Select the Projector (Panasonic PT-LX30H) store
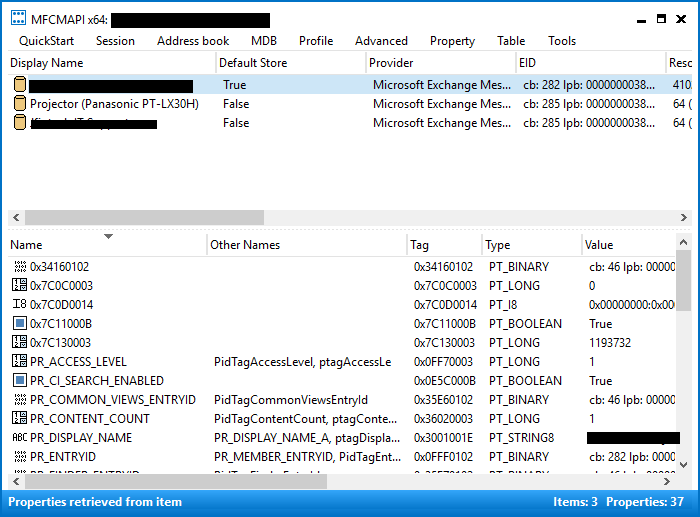This screenshot has height=517, width=700. [x=114, y=104]
